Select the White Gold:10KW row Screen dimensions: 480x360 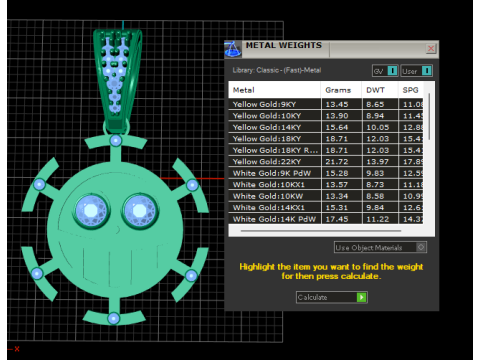tap(326, 196)
